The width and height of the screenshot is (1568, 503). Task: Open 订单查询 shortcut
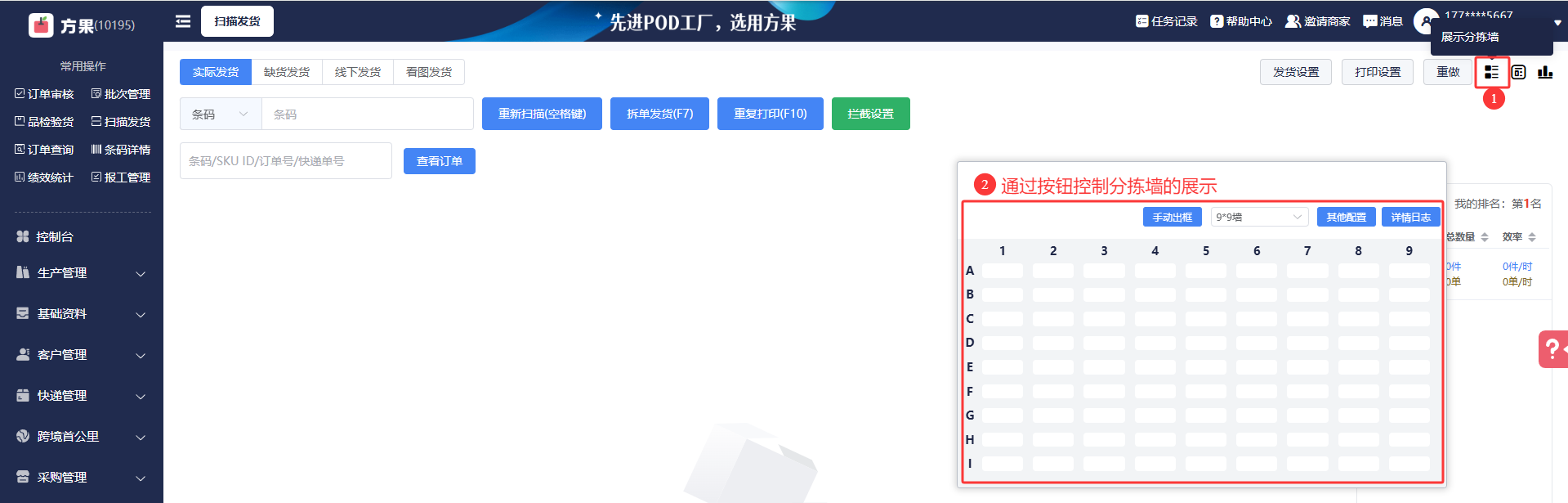[x=44, y=150]
